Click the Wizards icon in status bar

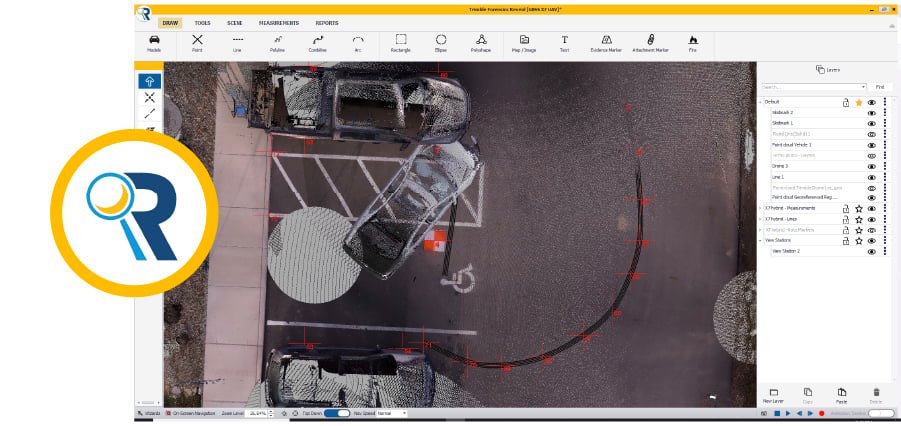(x=141, y=413)
